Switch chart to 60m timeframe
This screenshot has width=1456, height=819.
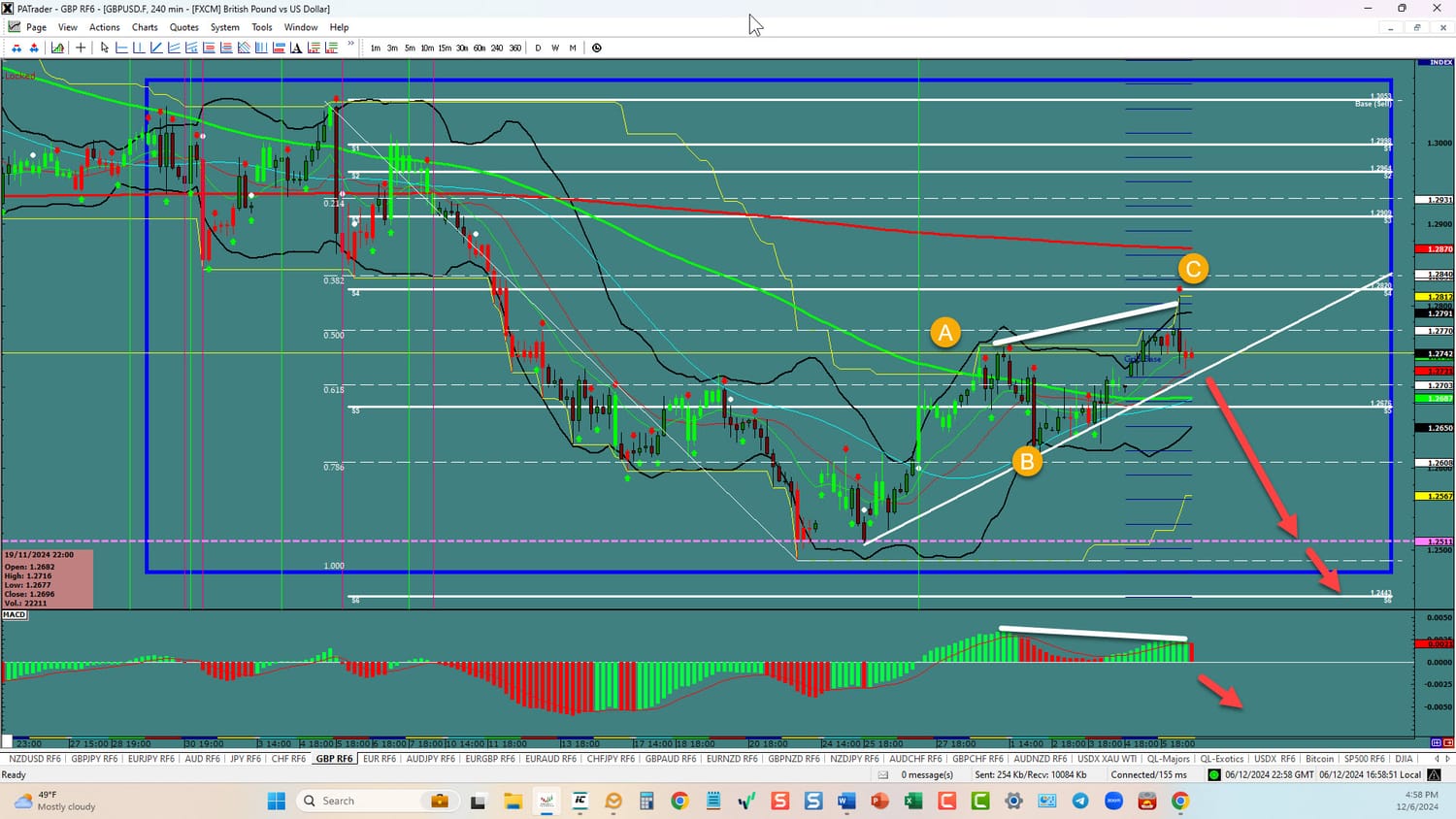tap(480, 48)
